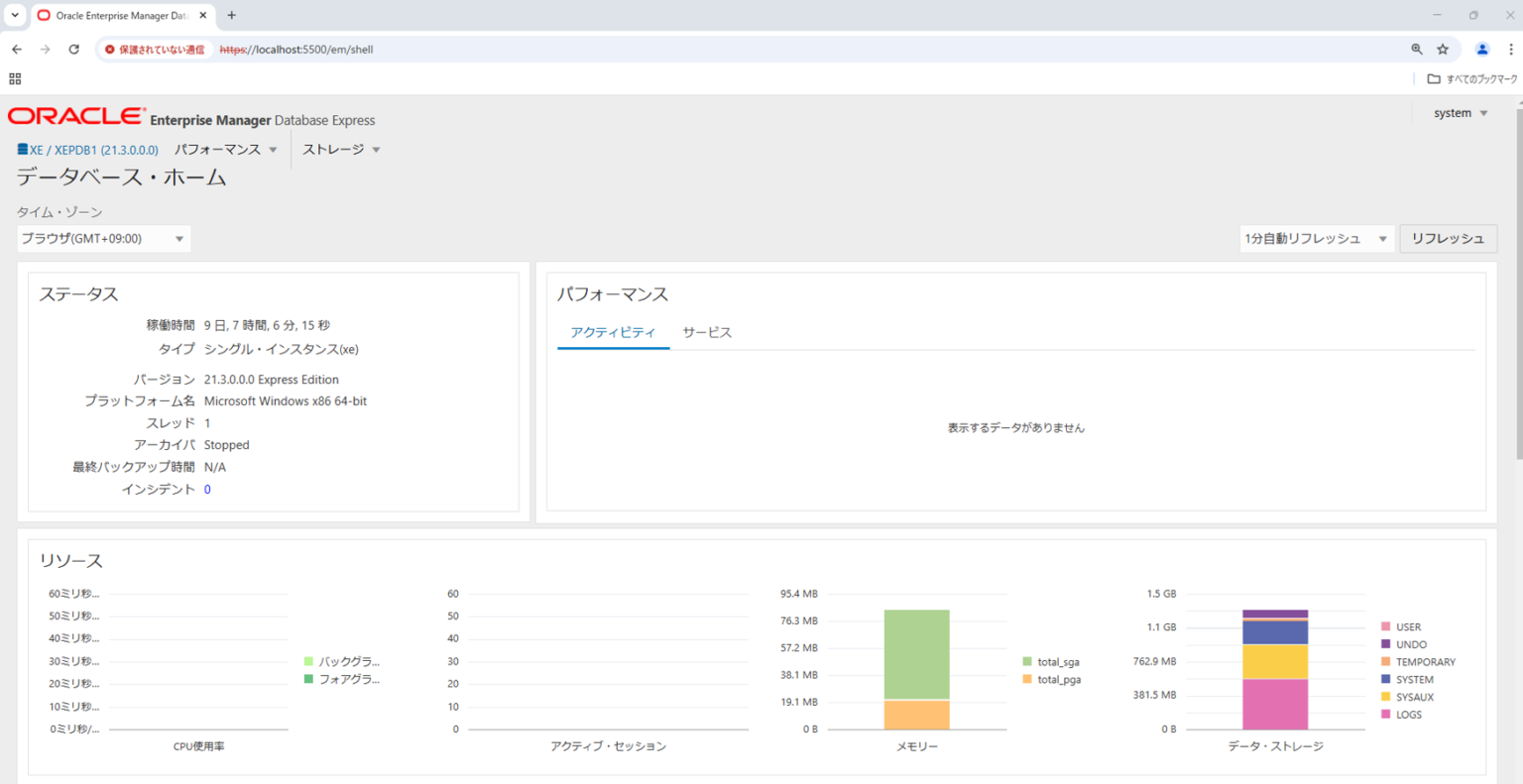Open すべてのブックマーク via the folder icon
1523x784 pixels.
(1435, 77)
